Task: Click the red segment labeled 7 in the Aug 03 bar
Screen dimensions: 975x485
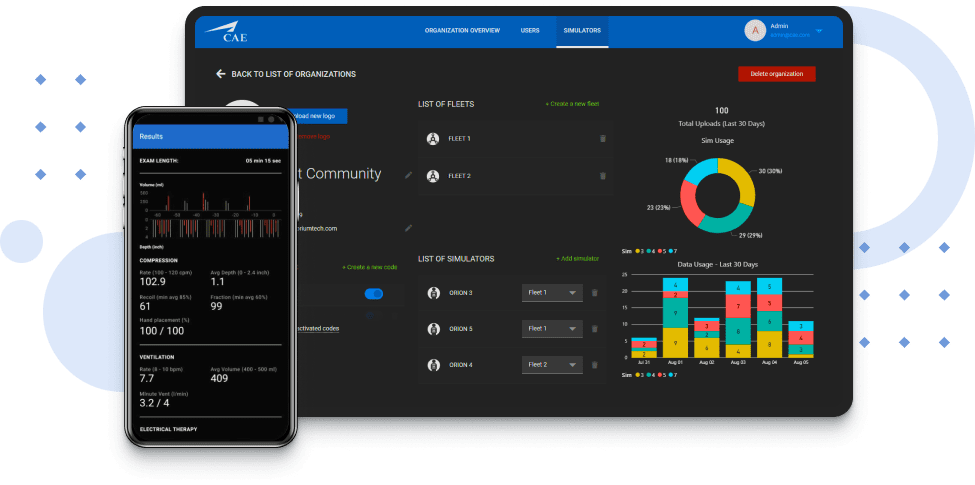Action: coord(738,306)
